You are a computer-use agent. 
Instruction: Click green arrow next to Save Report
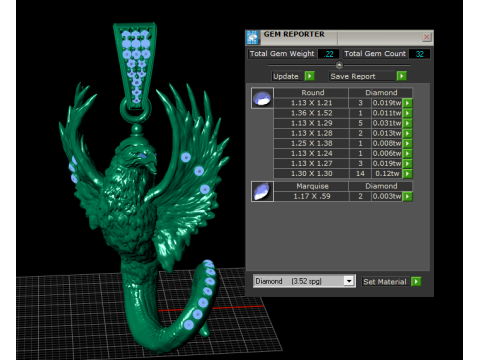tap(402, 76)
